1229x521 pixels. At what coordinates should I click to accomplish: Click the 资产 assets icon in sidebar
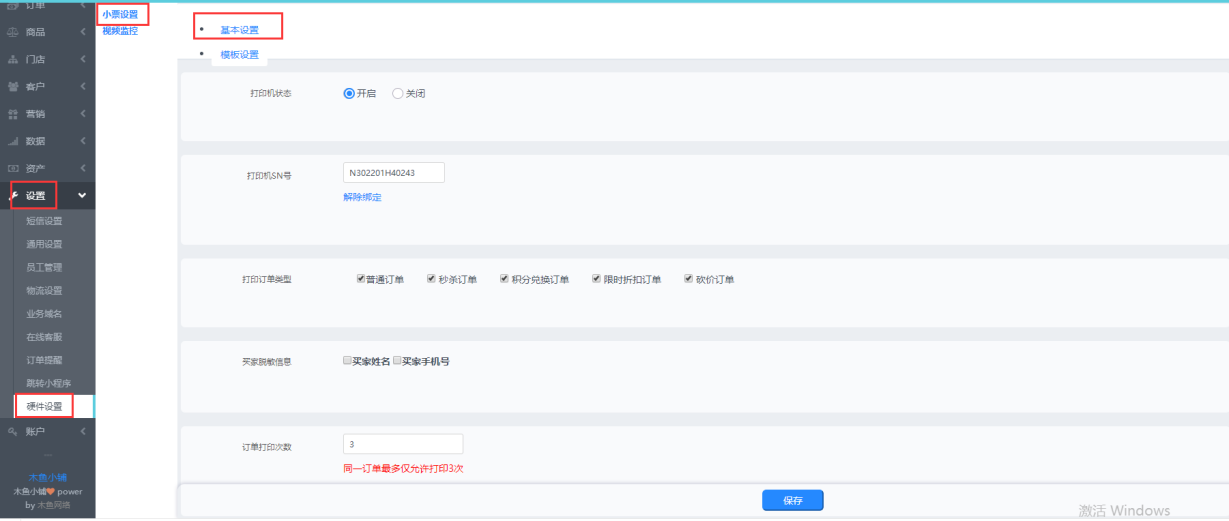13,168
